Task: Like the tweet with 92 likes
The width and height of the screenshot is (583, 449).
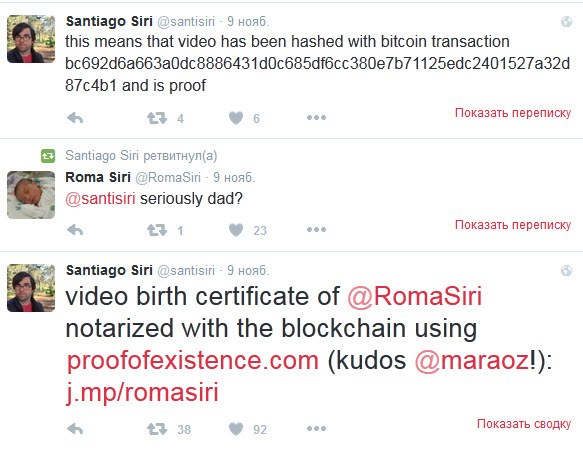Action: pyautogui.click(x=236, y=429)
